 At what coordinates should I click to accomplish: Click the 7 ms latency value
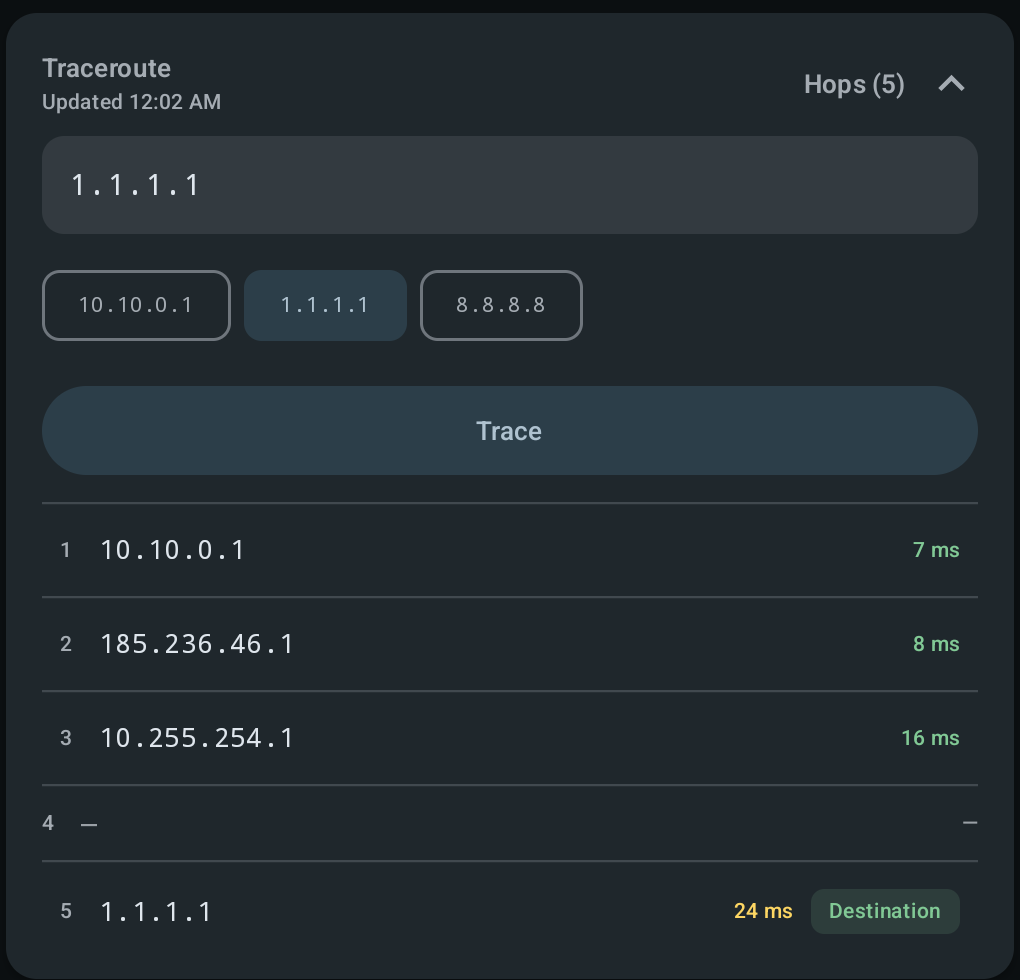(936, 550)
